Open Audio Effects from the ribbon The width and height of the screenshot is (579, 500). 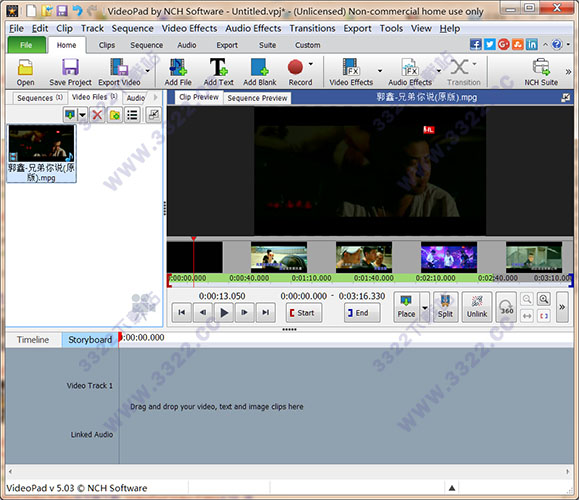pos(410,72)
